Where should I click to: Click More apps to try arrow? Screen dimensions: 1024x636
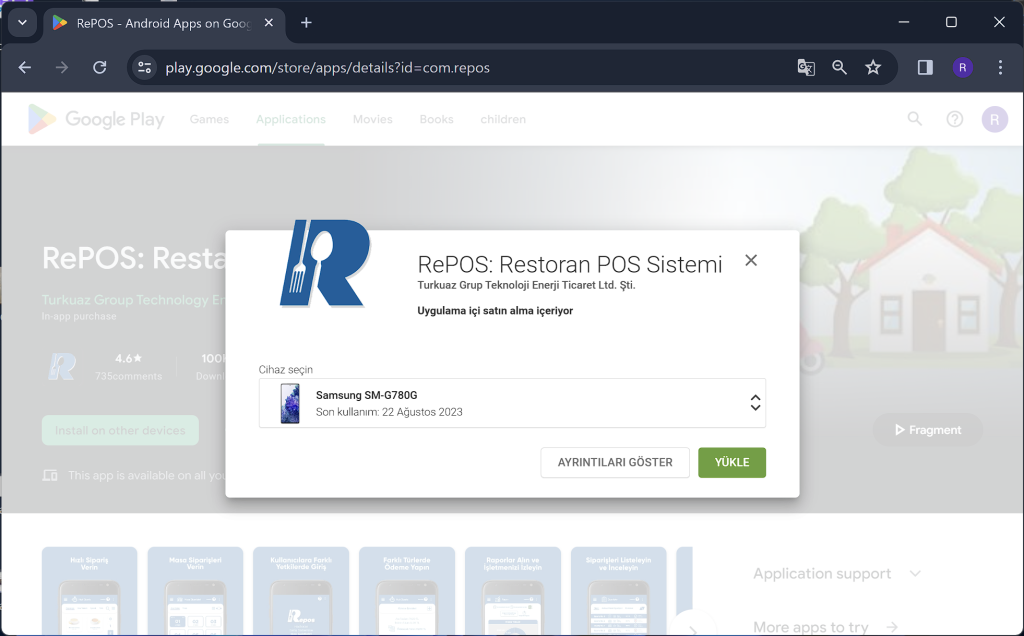click(x=892, y=627)
